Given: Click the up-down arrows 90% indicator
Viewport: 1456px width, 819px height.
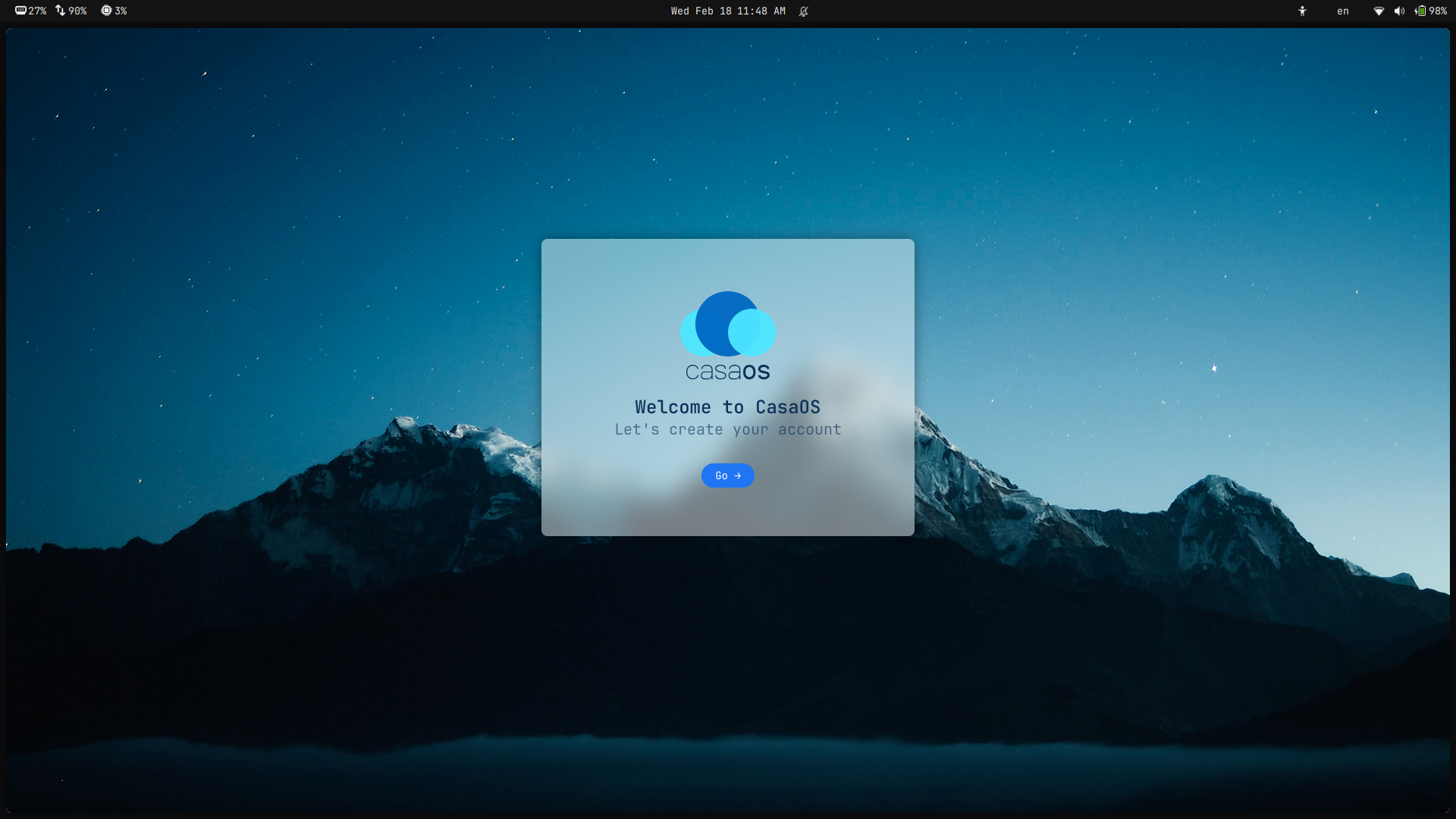Looking at the screenshot, I should (x=71, y=11).
